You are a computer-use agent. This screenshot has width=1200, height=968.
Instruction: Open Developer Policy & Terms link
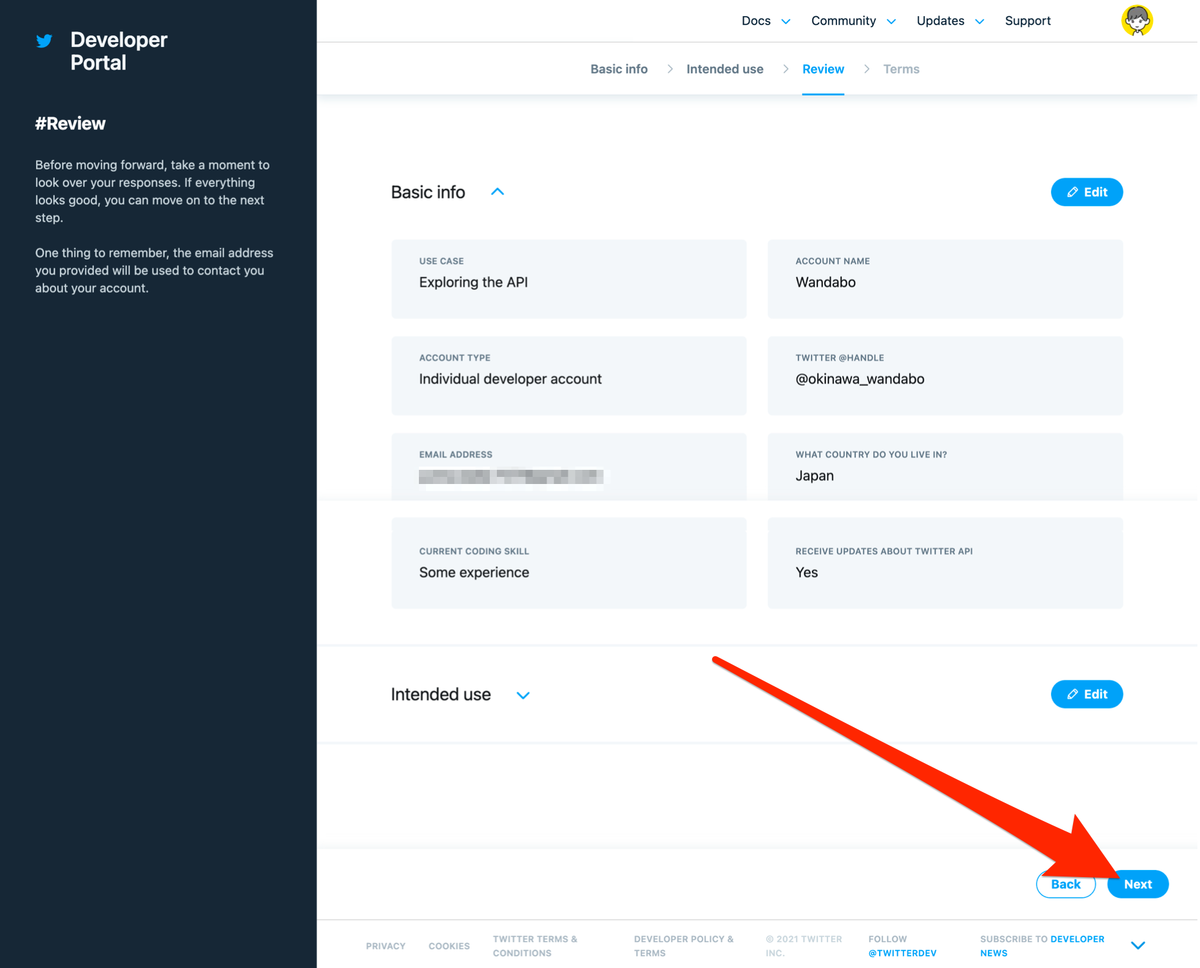pyautogui.click(x=684, y=946)
